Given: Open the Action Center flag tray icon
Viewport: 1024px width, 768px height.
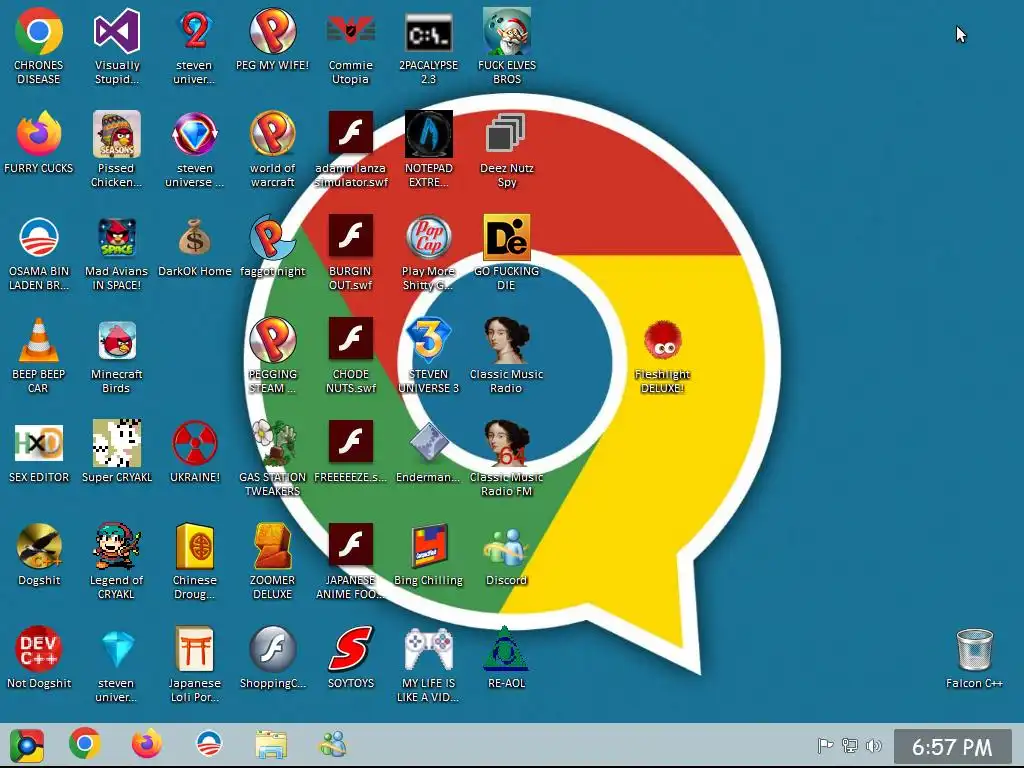Looking at the screenshot, I should click(825, 745).
